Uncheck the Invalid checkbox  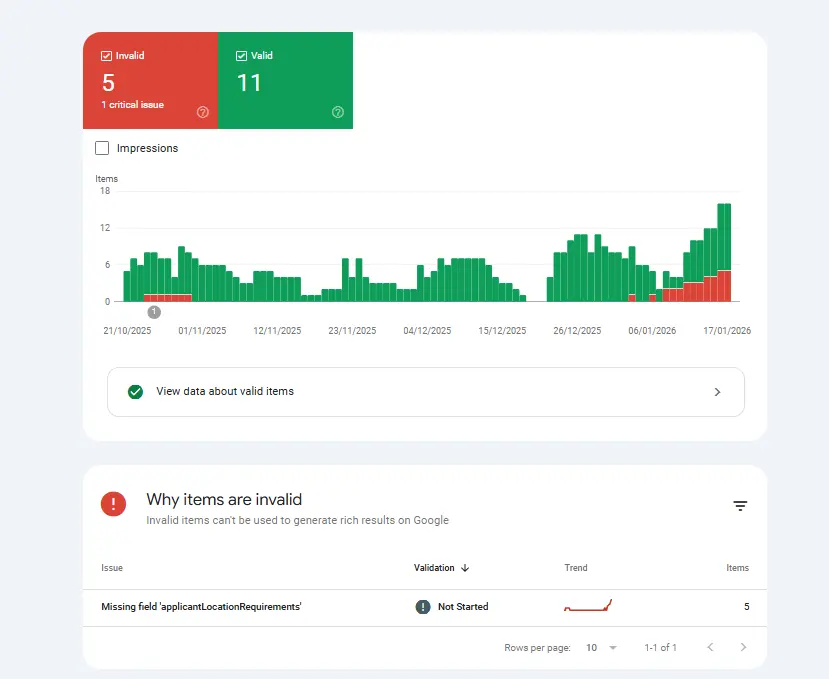(107, 56)
